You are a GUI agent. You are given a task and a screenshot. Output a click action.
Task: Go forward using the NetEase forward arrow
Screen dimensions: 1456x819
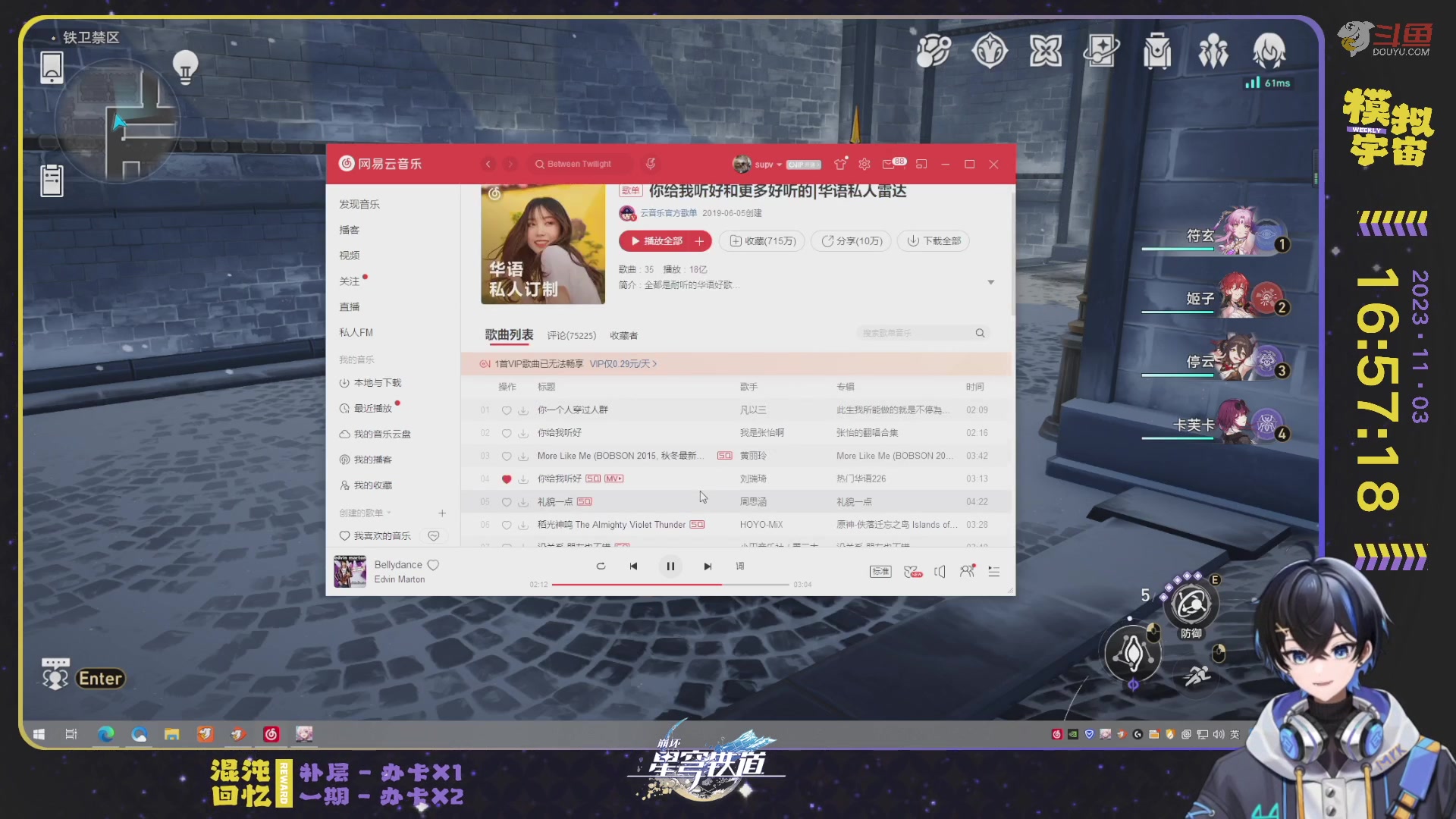[x=511, y=164]
